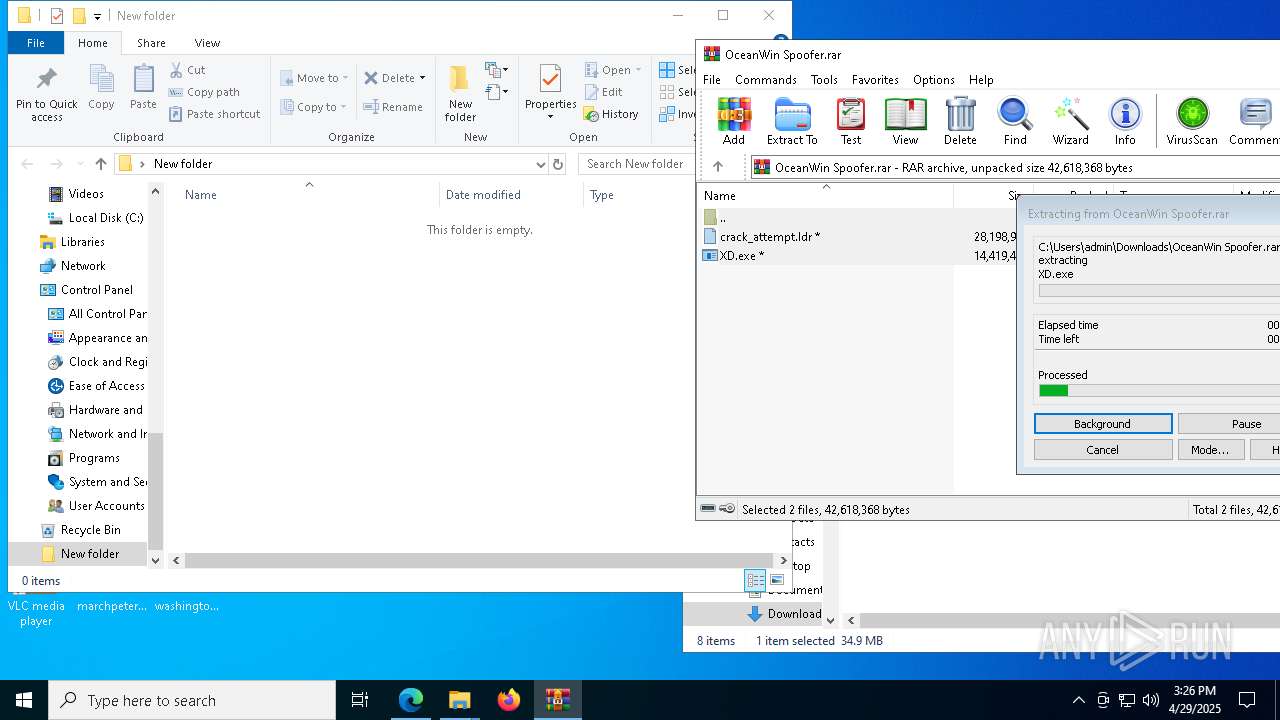Viewport: 1280px width, 720px height.
Task: Open address bar history dropdown in Explorer
Action: (x=541, y=164)
